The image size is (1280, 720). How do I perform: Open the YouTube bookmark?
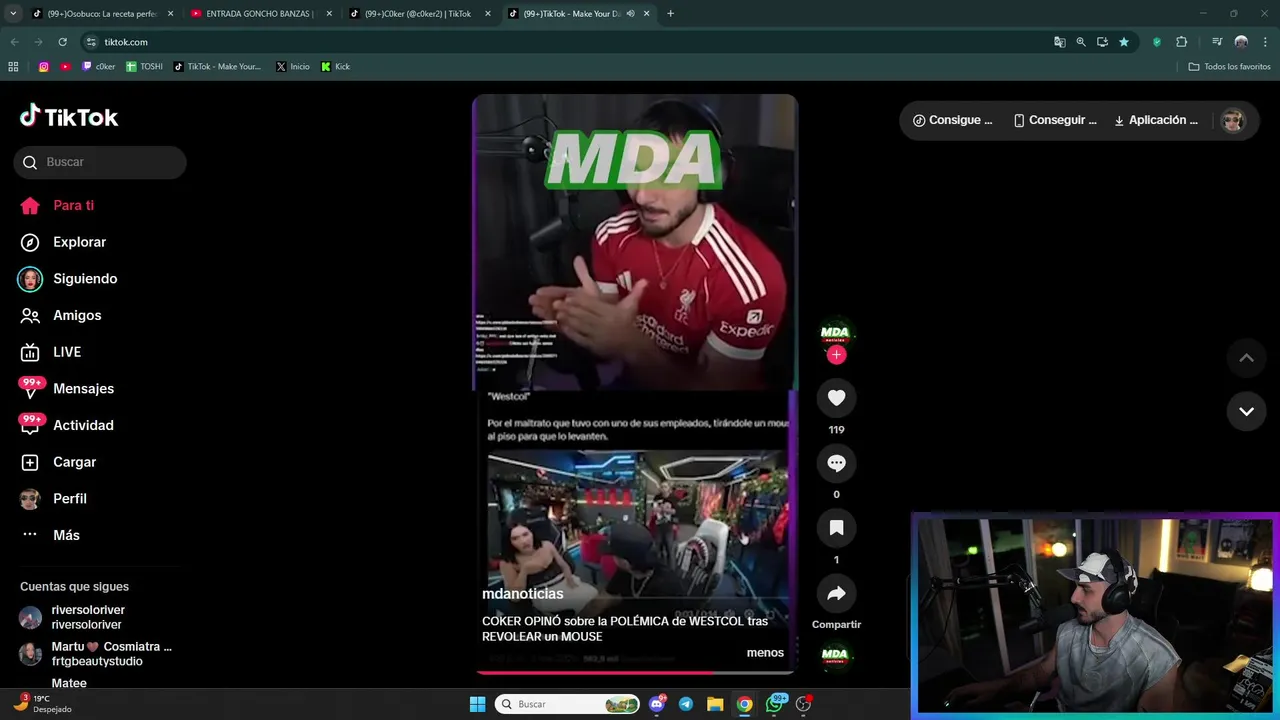[x=65, y=67]
